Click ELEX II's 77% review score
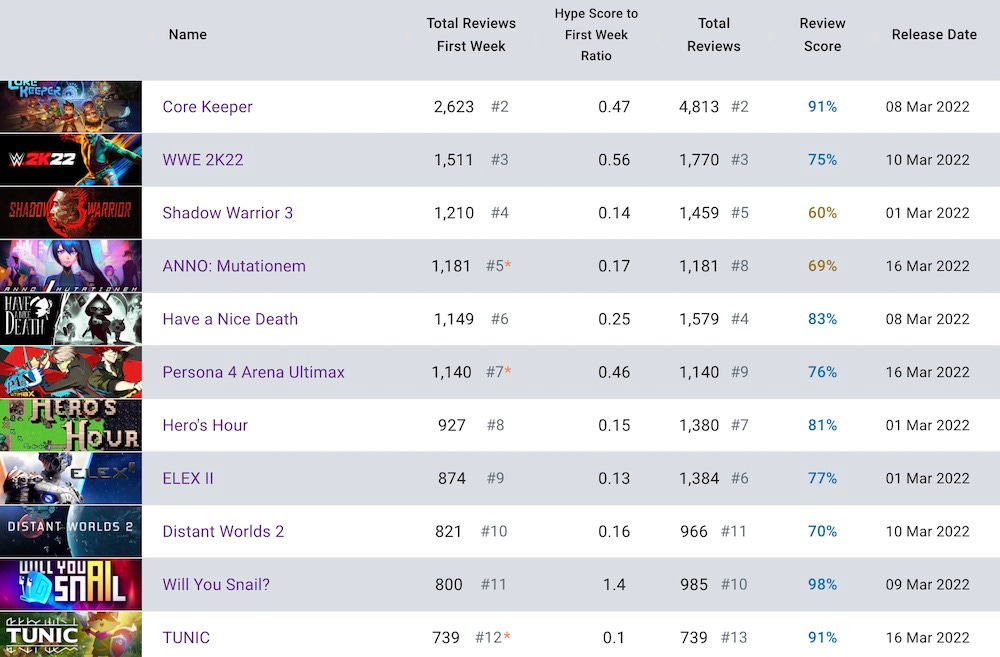Image resolution: width=1000 pixels, height=657 pixels. point(823,478)
